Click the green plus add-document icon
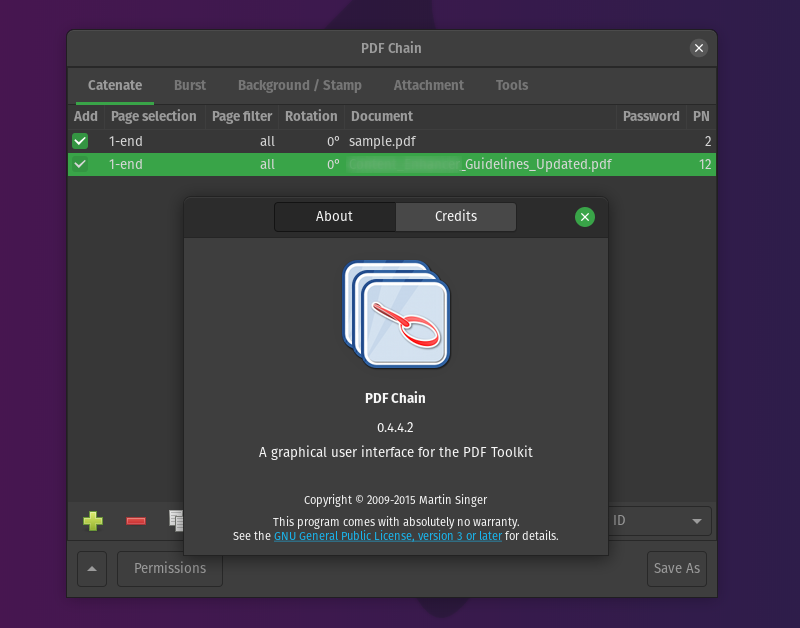The width and height of the screenshot is (800, 628). [x=93, y=521]
